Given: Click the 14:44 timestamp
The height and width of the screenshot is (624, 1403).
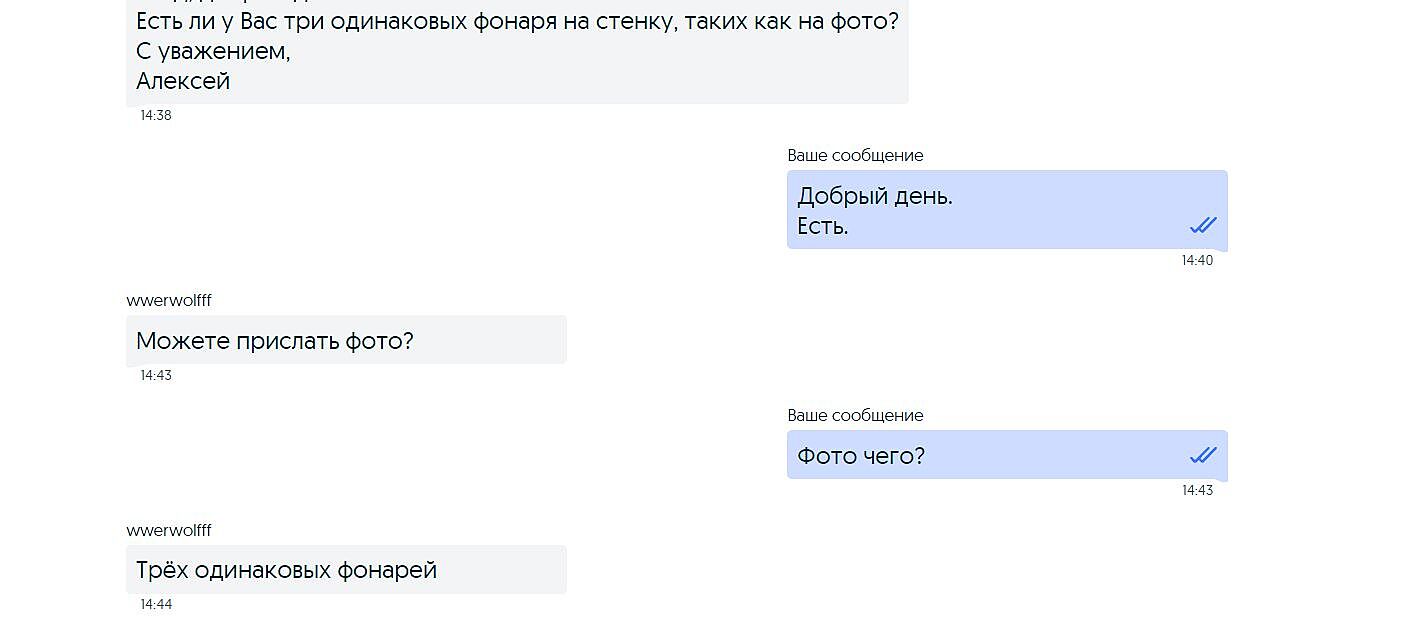Looking at the screenshot, I should (156, 604).
